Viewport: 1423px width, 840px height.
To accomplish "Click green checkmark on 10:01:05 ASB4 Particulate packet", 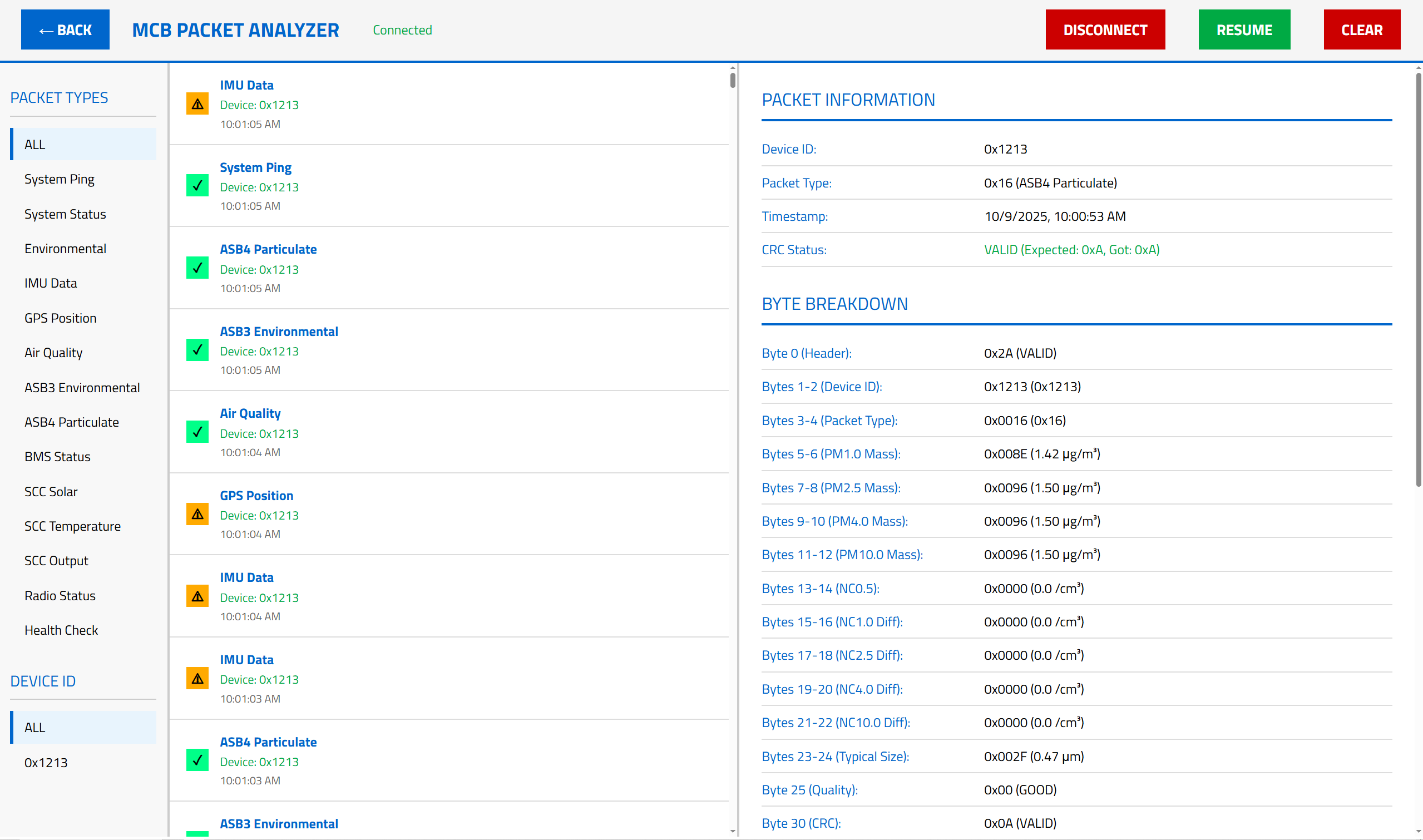I will 197,268.
